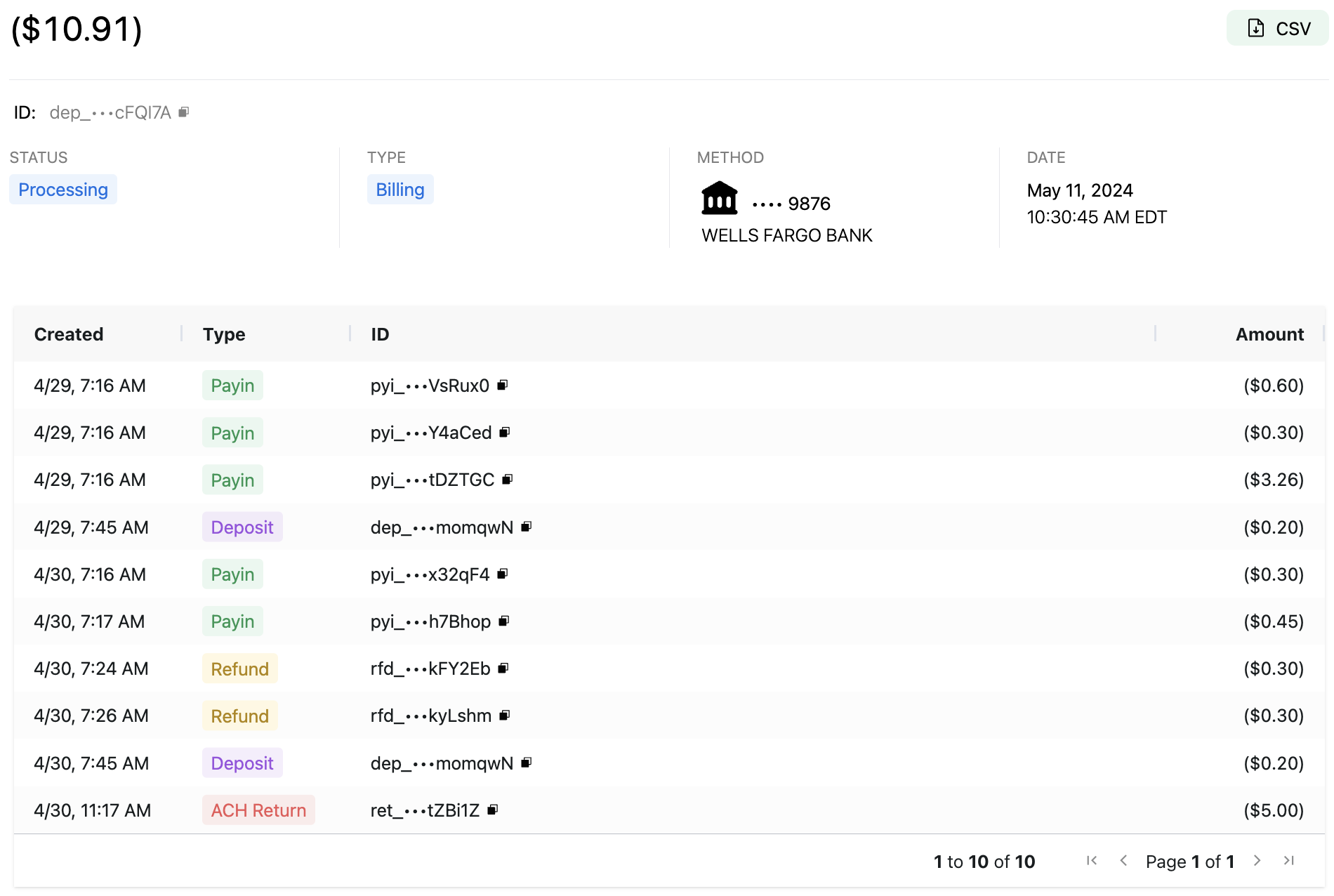Click WELLS FARGO BANK name text
Viewport: 1334px width, 896px height.
787,235
